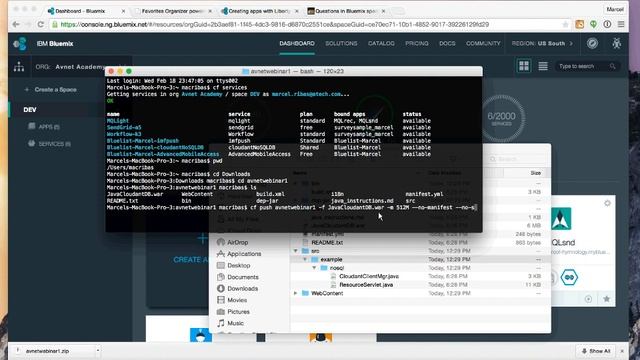Click the settings gear on the MQLsnd card

607,203
